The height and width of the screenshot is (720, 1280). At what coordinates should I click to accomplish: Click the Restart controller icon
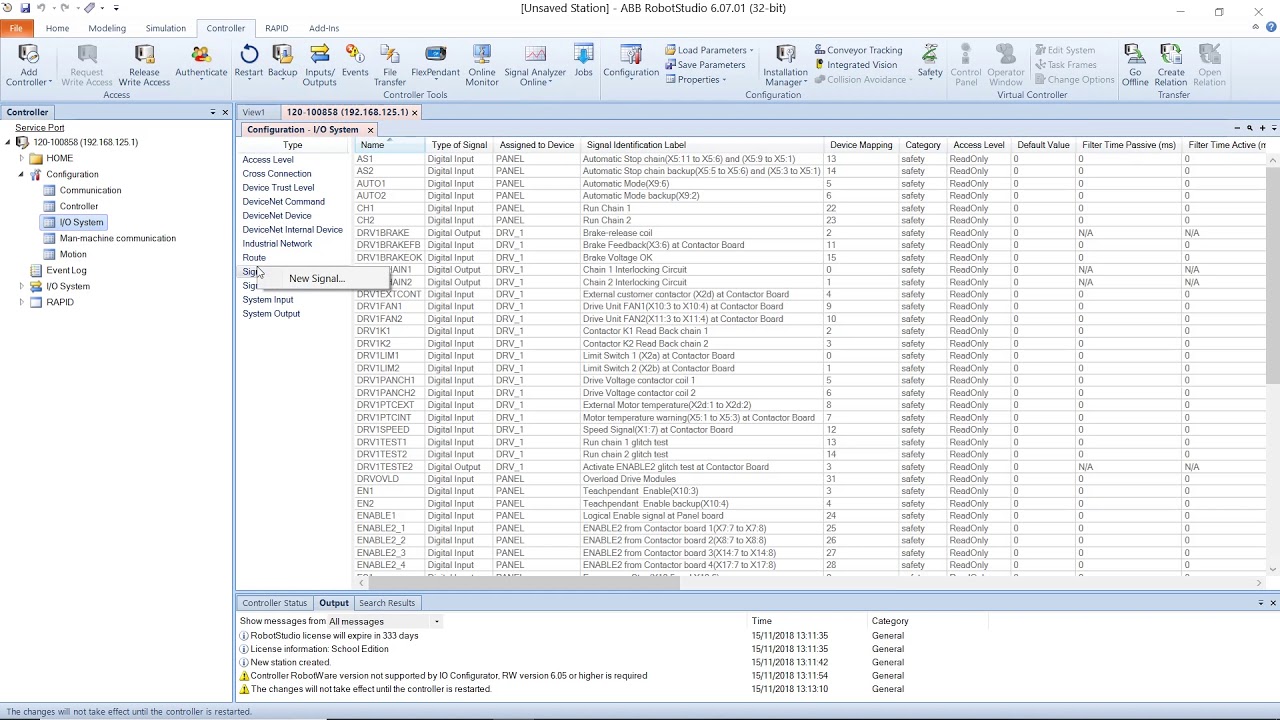(x=249, y=61)
